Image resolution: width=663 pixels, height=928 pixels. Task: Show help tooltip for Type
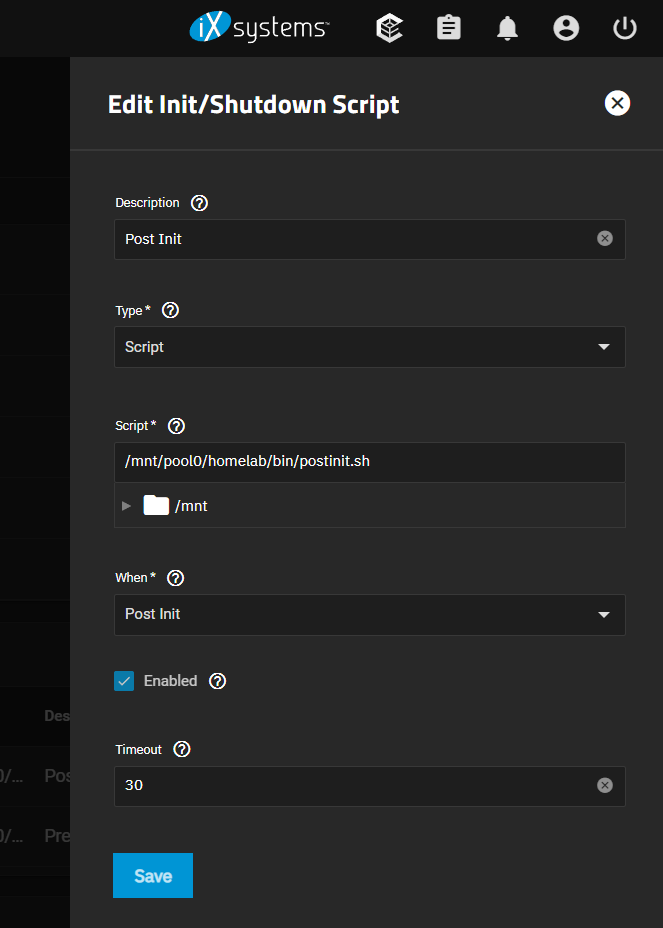point(170,311)
